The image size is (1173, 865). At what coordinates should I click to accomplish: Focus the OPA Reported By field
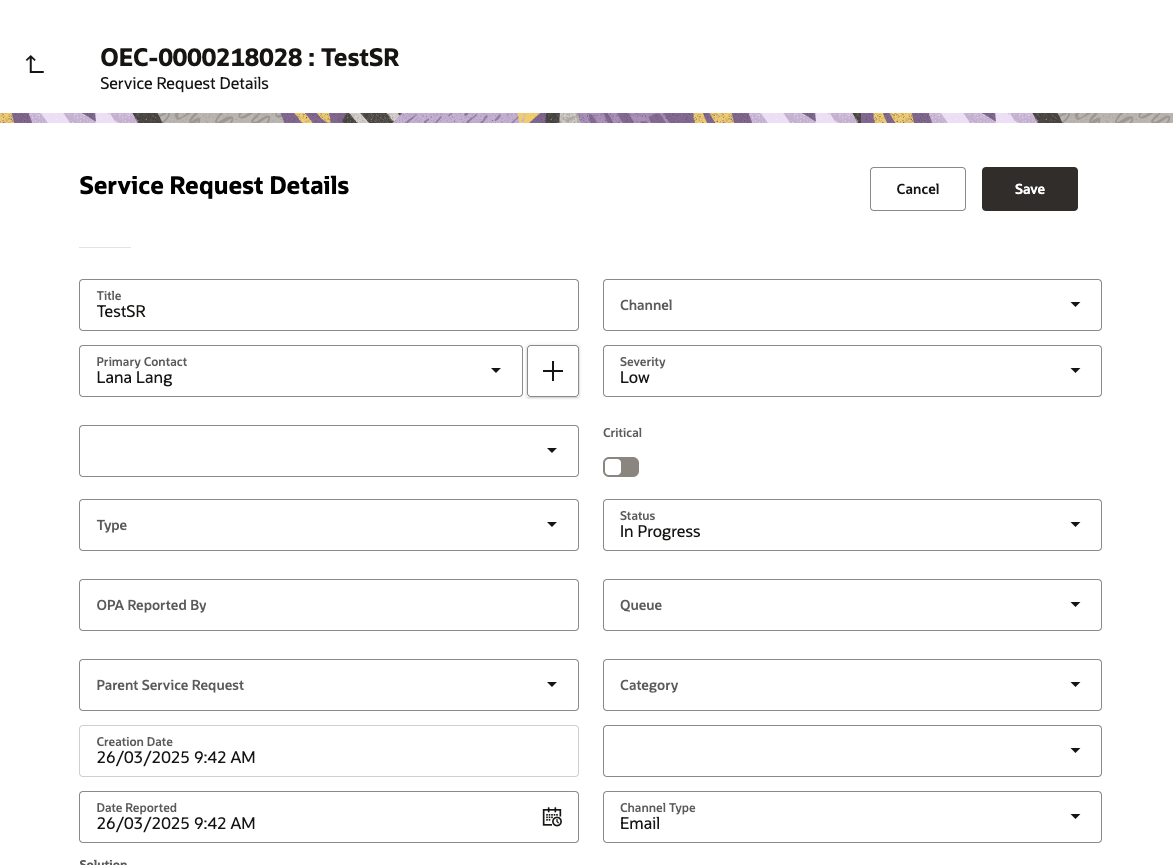(328, 605)
